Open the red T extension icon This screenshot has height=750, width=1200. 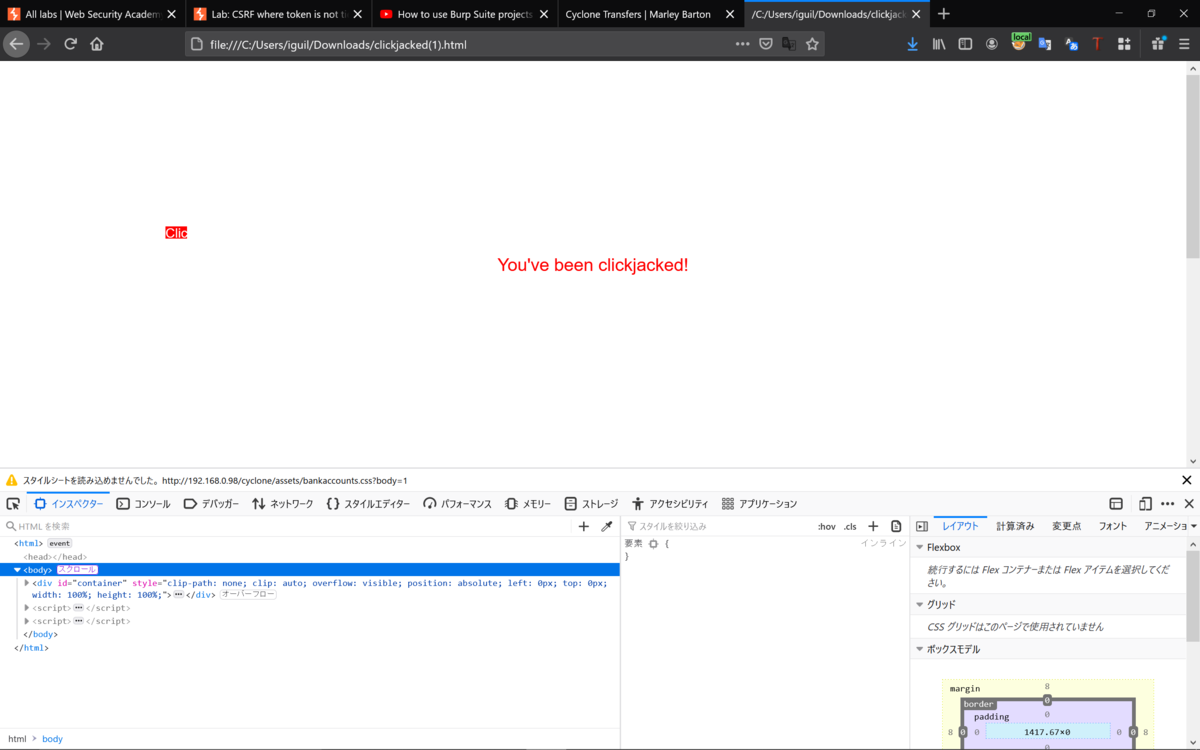(x=1097, y=44)
